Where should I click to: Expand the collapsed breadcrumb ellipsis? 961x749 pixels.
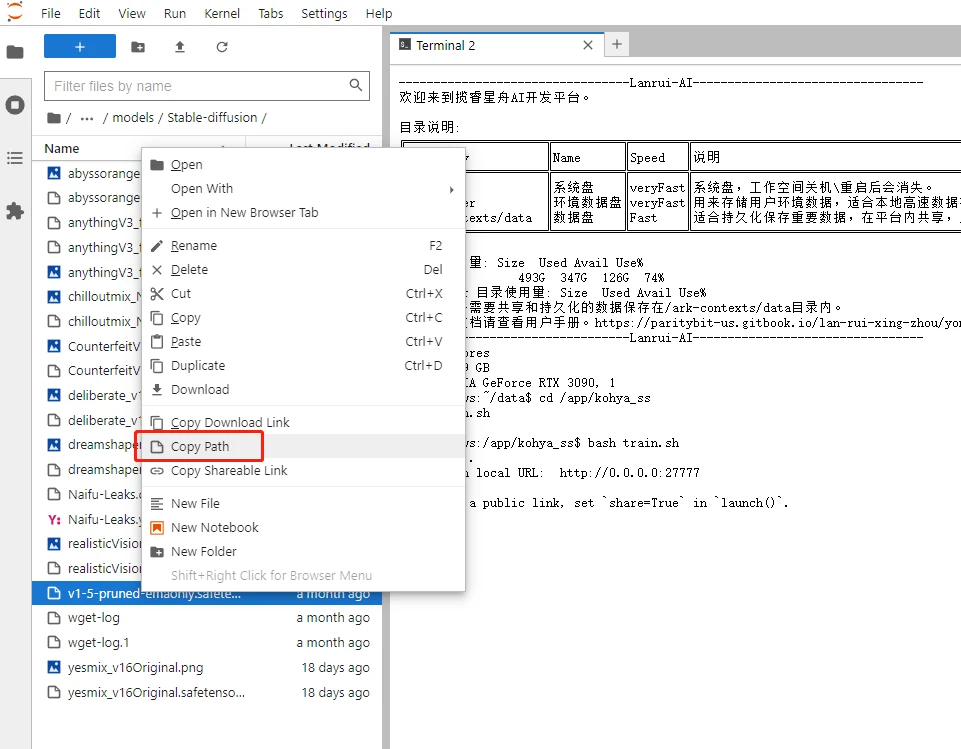tap(87, 118)
